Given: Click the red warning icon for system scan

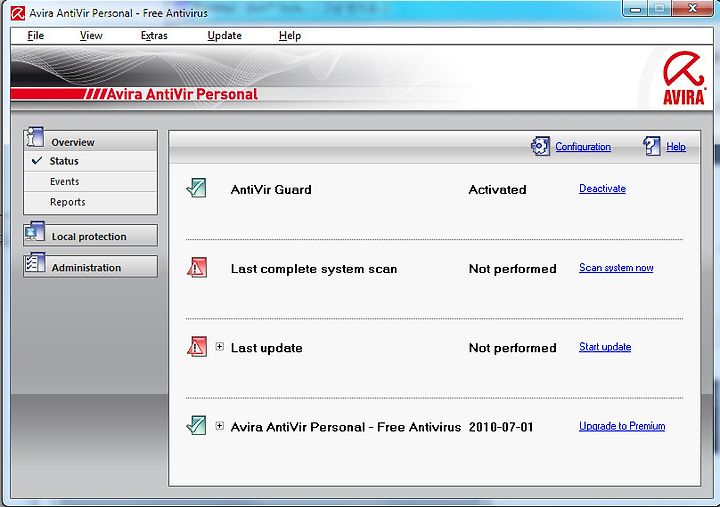Looking at the screenshot, I should point(197,267).
